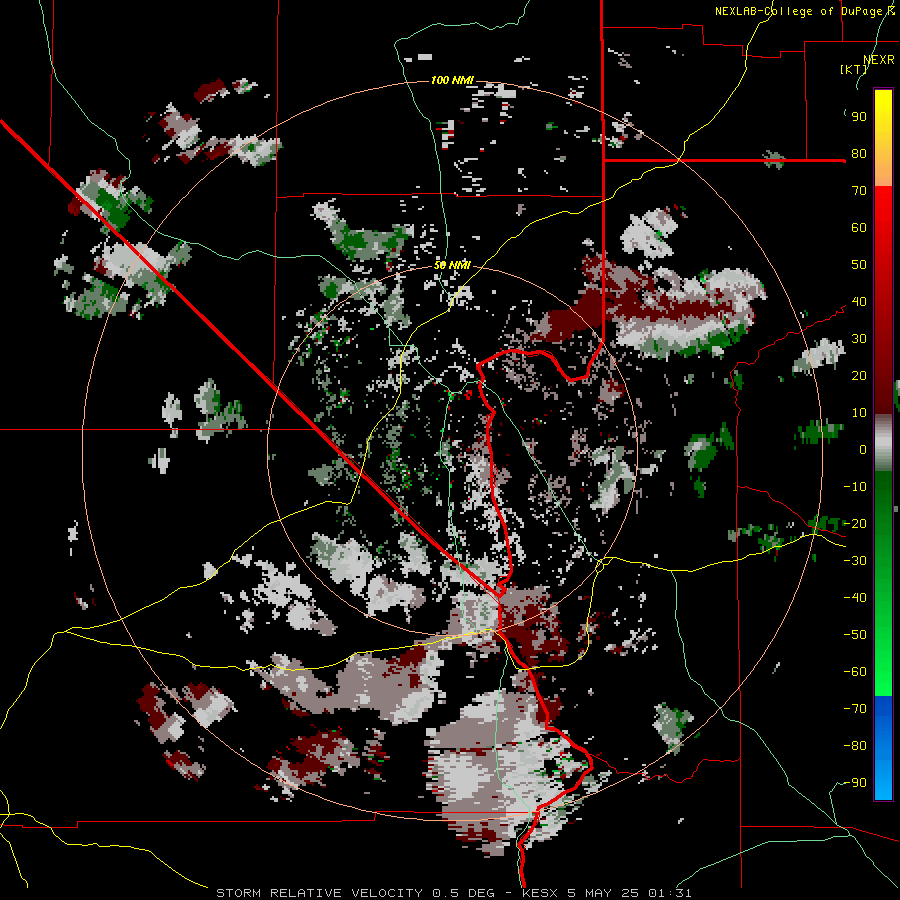Click the STORM RELATIVE VELOCITY caption text

pos(319,893)
